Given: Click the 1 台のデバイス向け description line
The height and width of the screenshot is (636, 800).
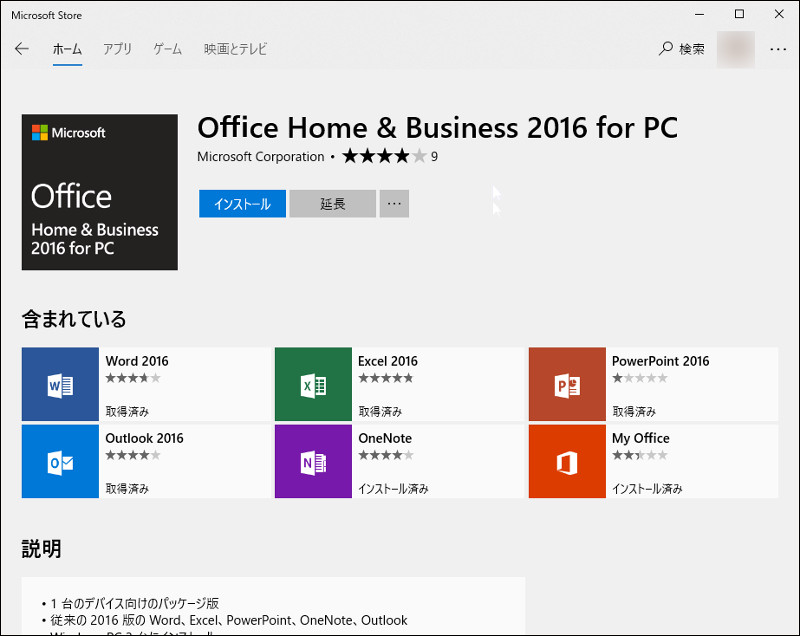Looking at the screenshot, I should click(x=135, y=603).
